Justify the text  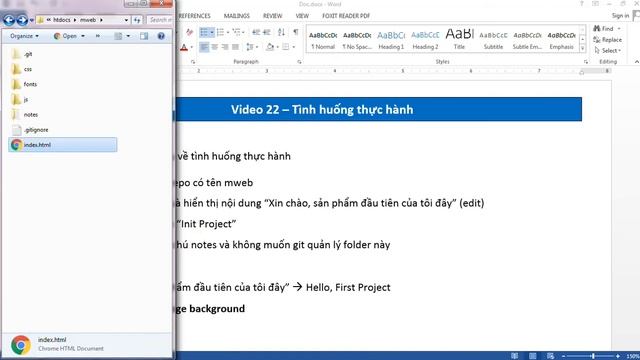(236, 47)
